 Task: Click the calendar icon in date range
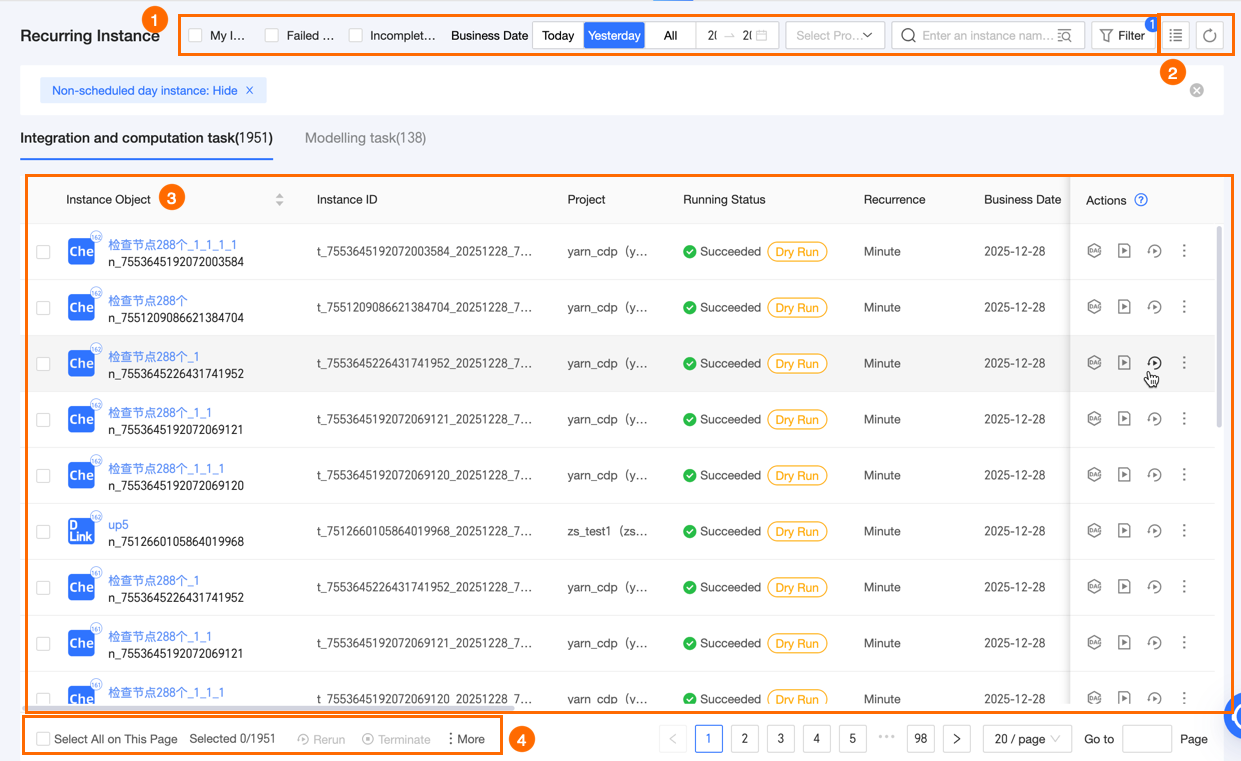[762, 36]
